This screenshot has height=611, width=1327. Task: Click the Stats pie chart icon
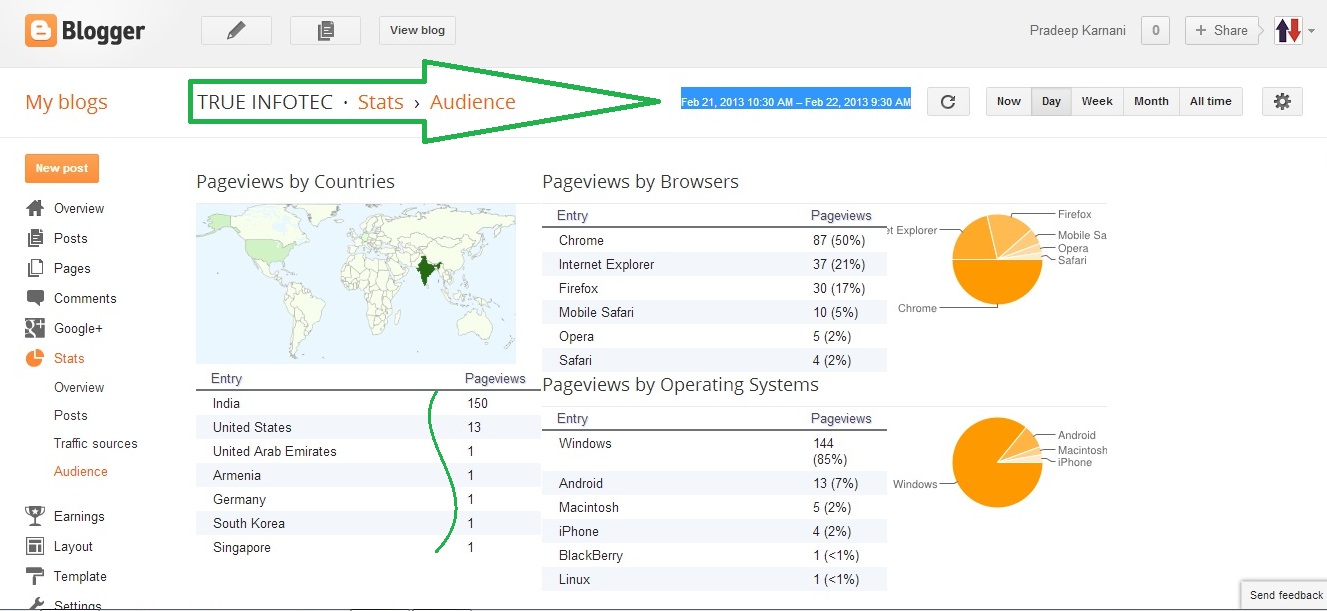[x=35, y=358]
